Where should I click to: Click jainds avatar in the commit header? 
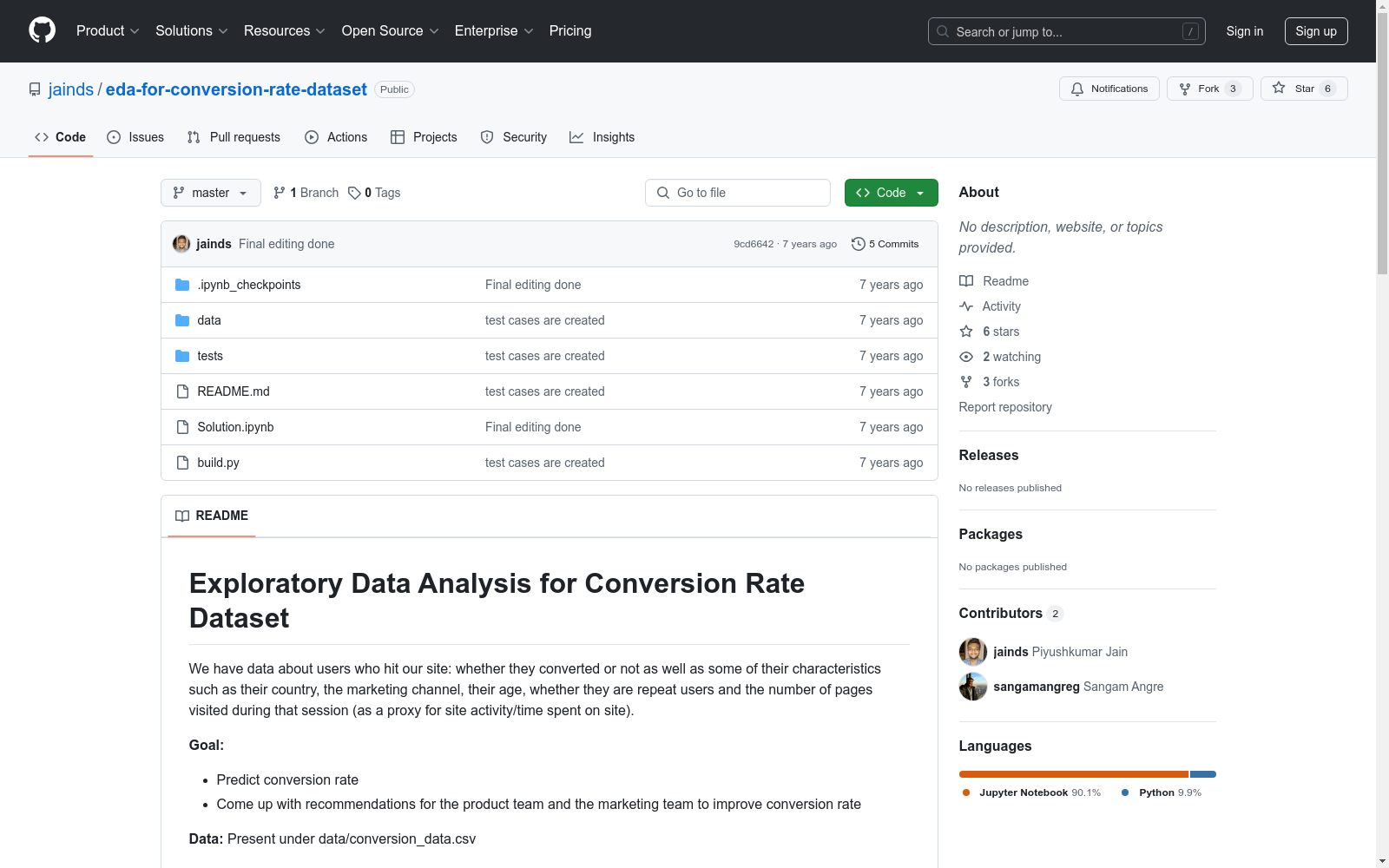point(181,244)
